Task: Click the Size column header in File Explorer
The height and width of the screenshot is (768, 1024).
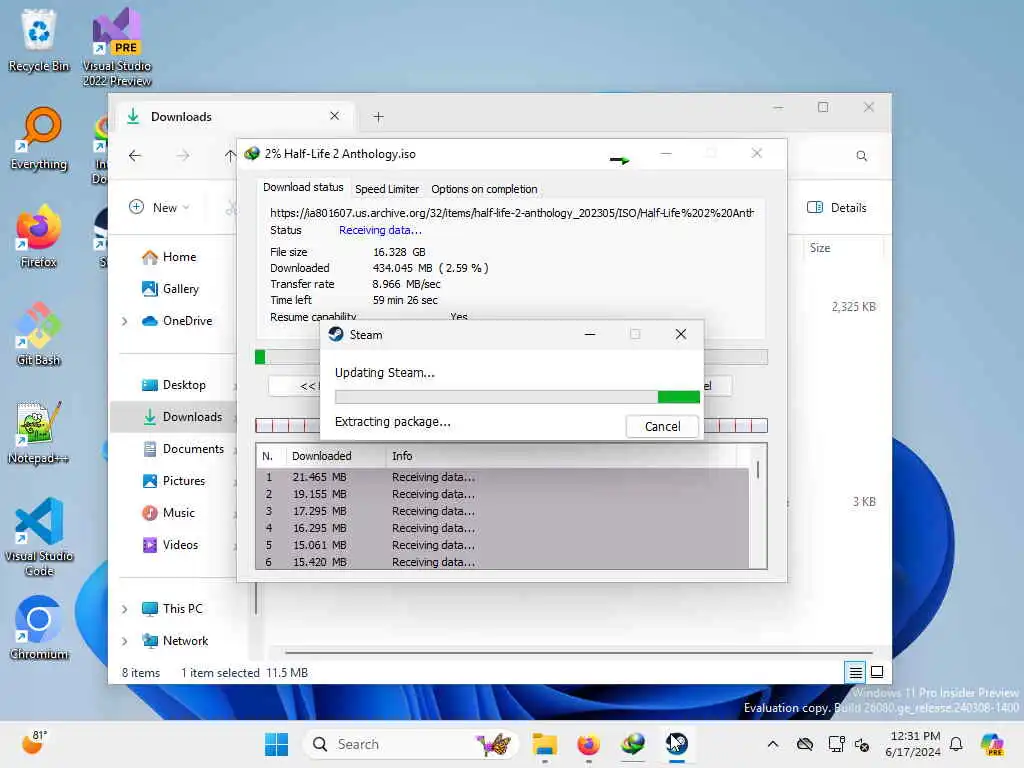Action: [x=842, y=248]
